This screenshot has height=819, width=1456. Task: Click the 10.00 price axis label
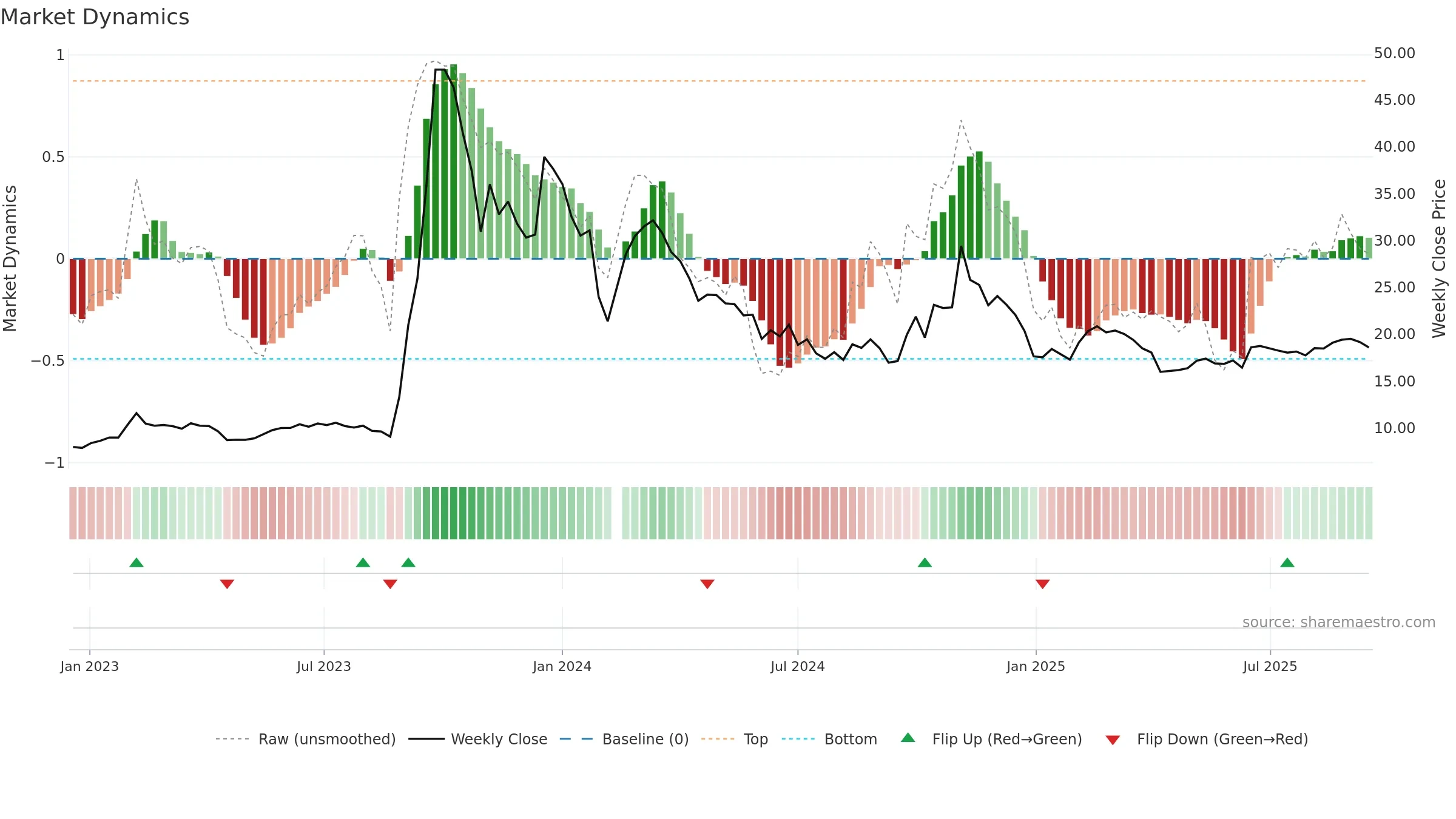point(1395,428)
